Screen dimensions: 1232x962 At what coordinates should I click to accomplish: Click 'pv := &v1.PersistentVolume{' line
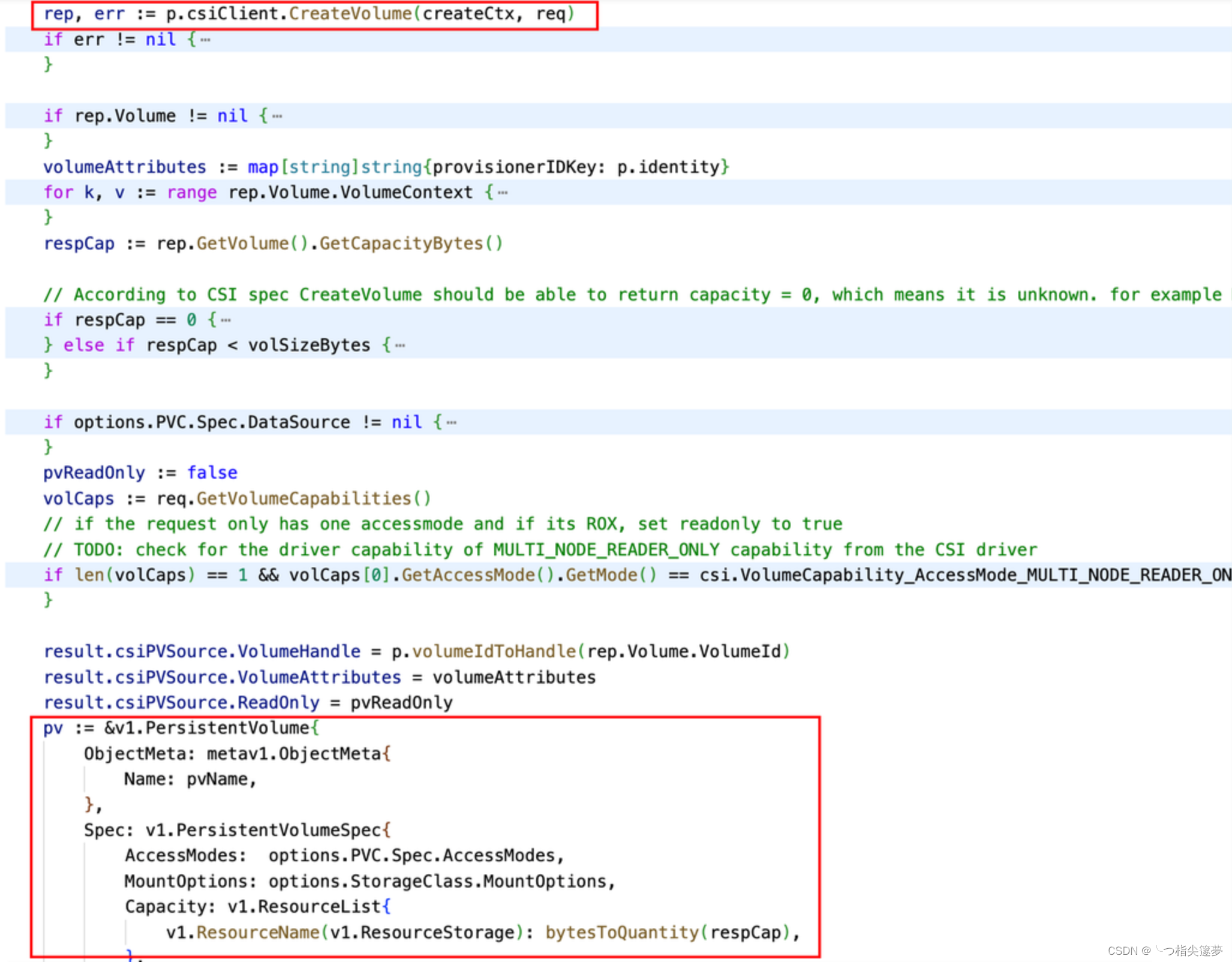coord(181,728)
